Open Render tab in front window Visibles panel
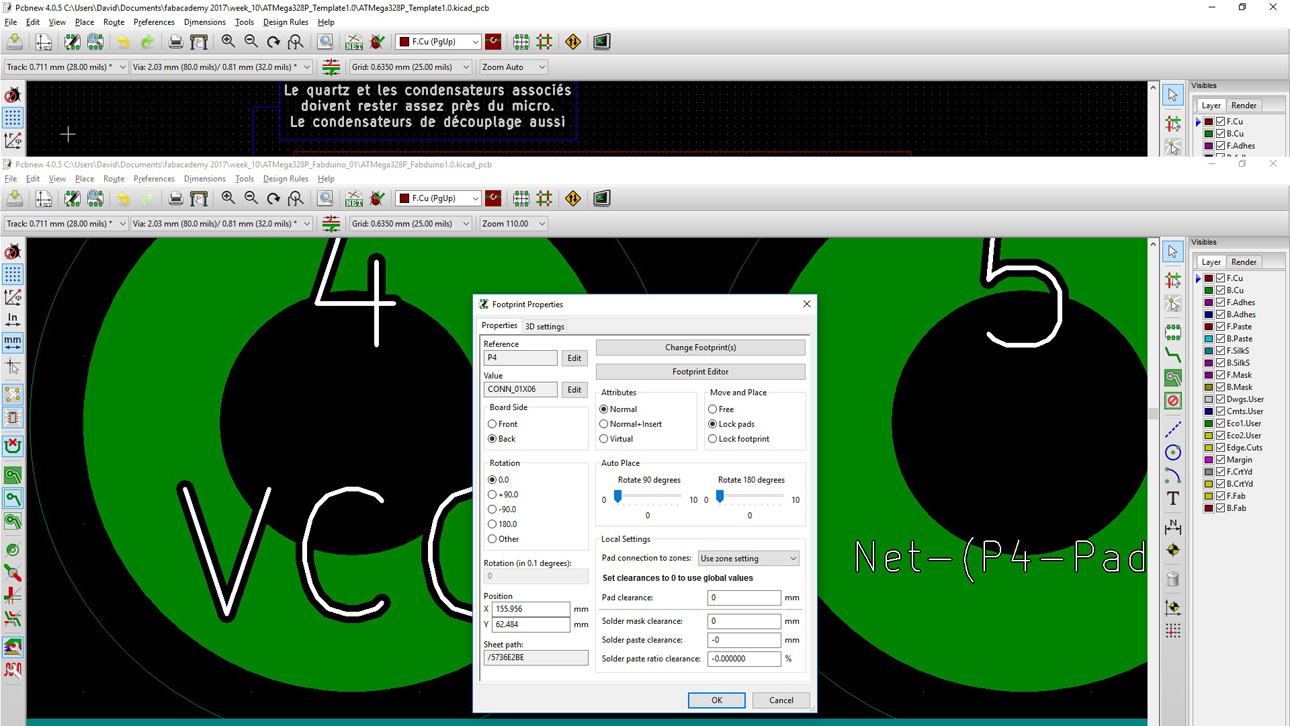The image size is (1290, 726). (x=1244, y=262)
